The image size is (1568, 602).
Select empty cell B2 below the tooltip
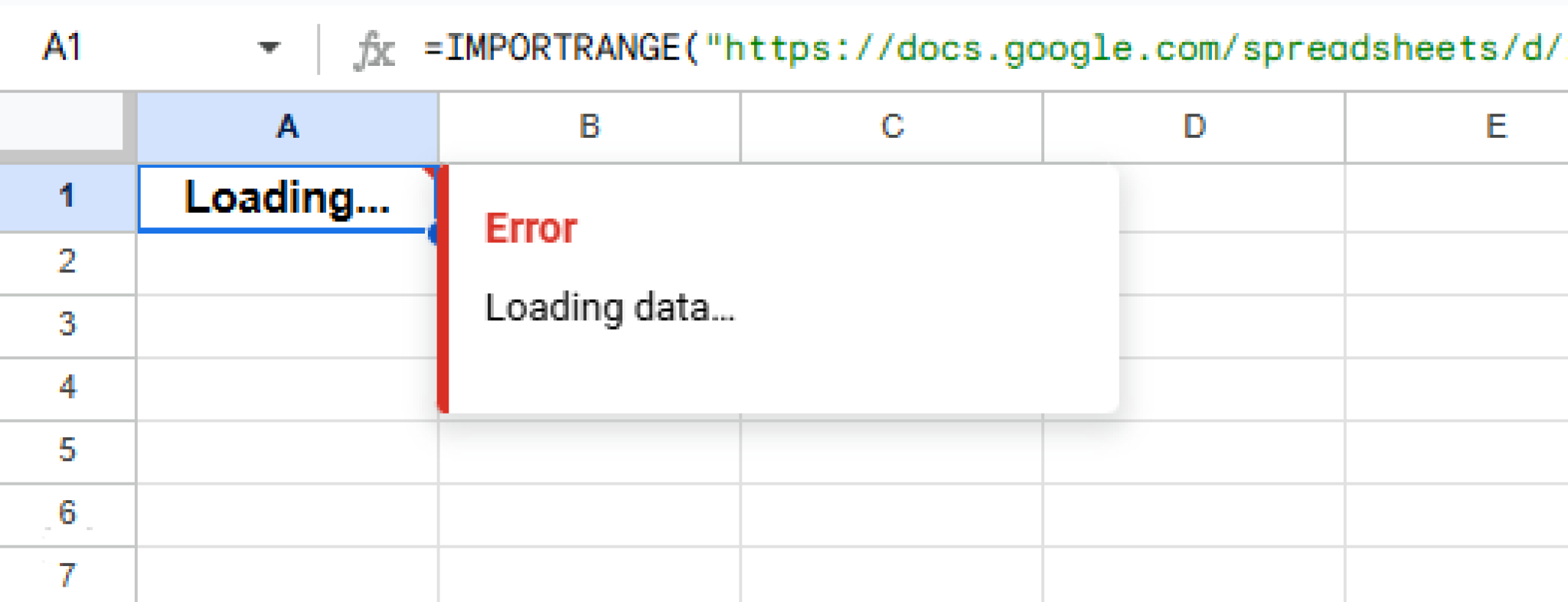(x=588, y=262)
